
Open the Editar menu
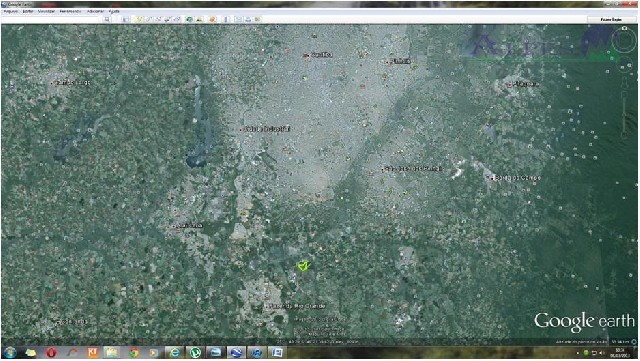(x=28, y=11)
